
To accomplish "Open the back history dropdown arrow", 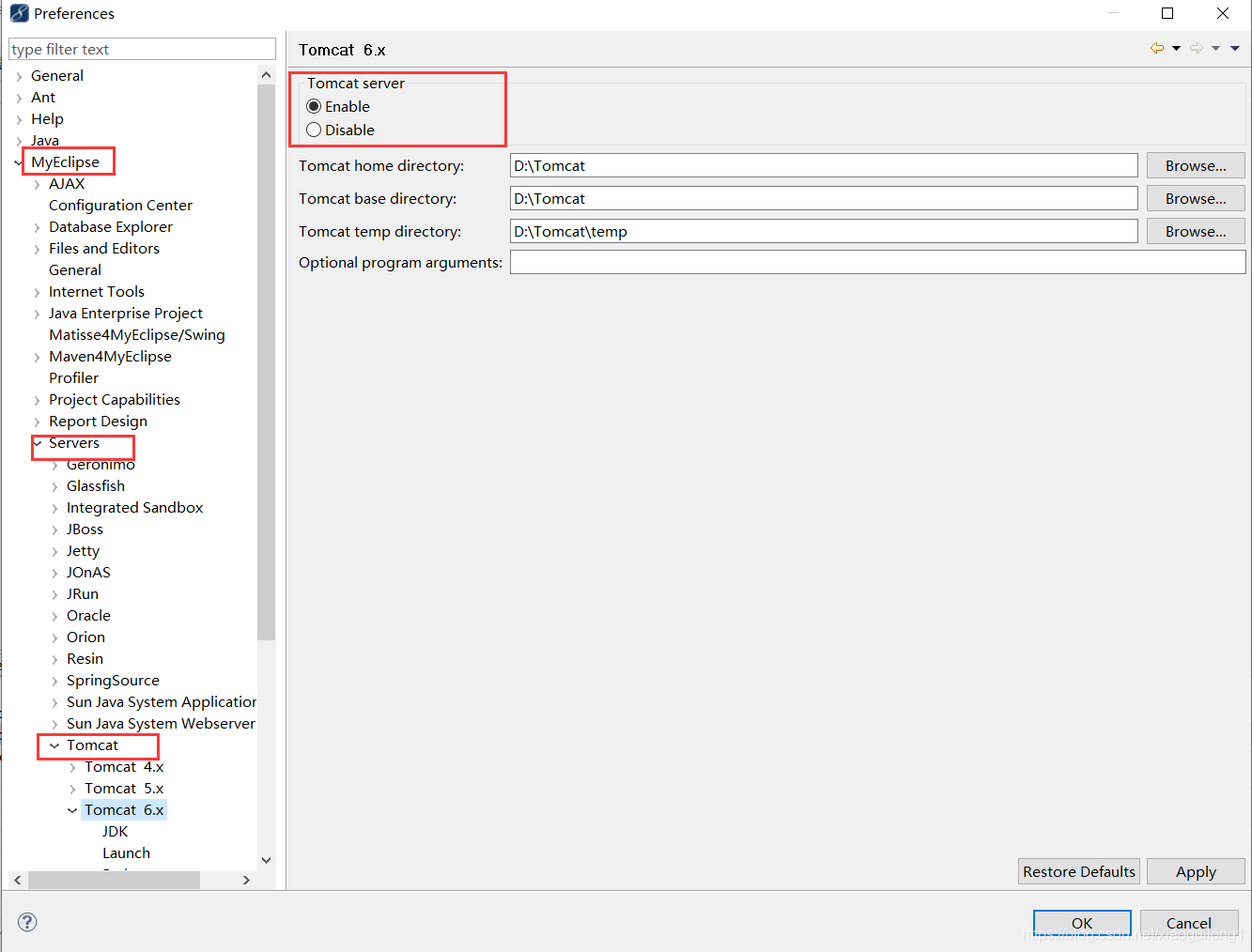I will coord(1176,48).
